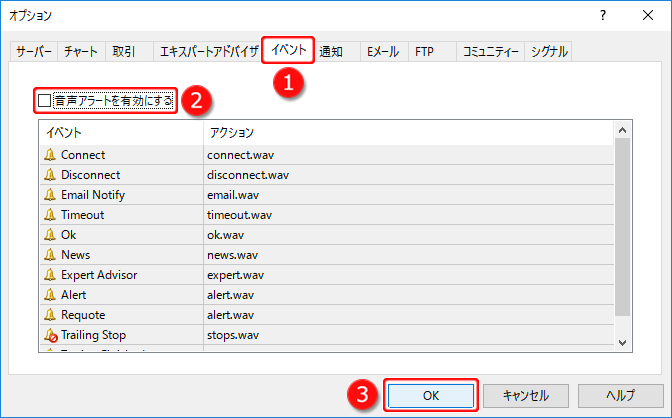Select the Ok event name
The height and width of the screenshot is (418, 672).
[x=69, y=235]
